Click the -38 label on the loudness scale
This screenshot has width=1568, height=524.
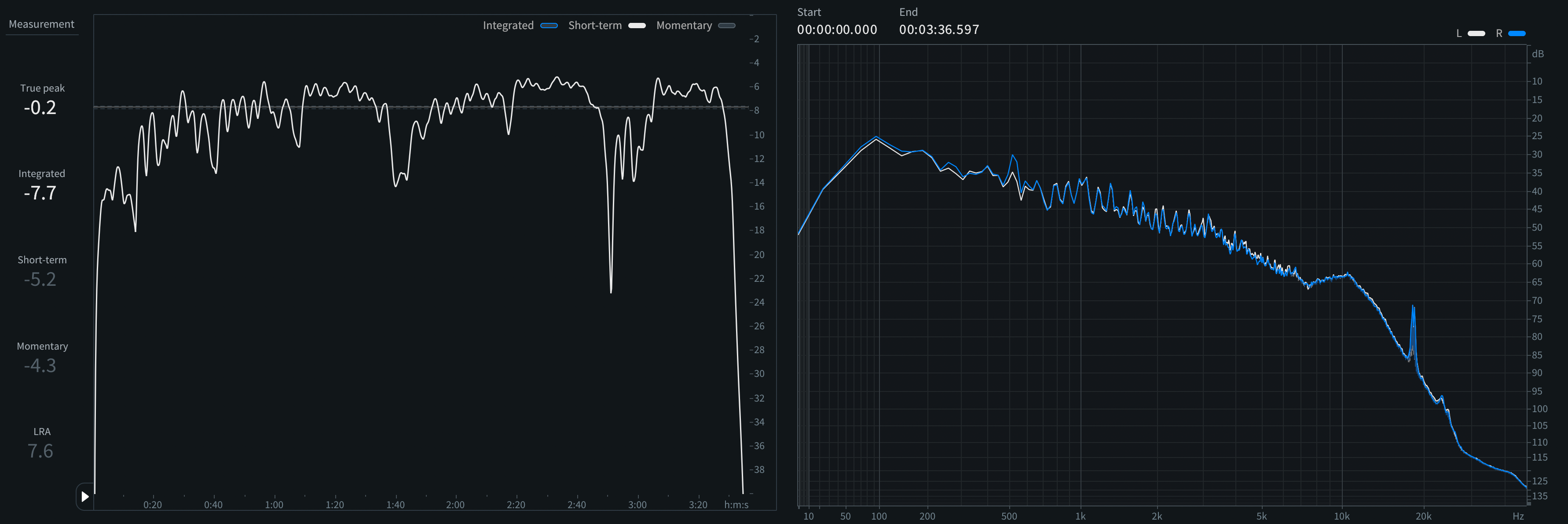[x=757, y=470]
